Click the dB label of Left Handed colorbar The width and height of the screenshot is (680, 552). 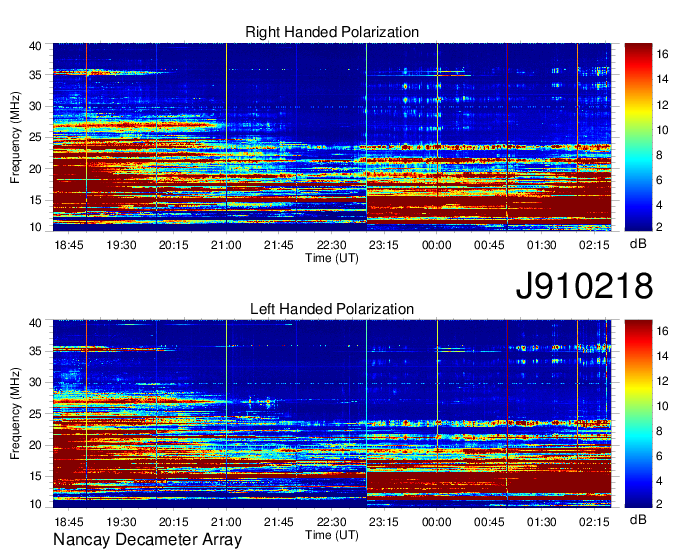[638, 519]
